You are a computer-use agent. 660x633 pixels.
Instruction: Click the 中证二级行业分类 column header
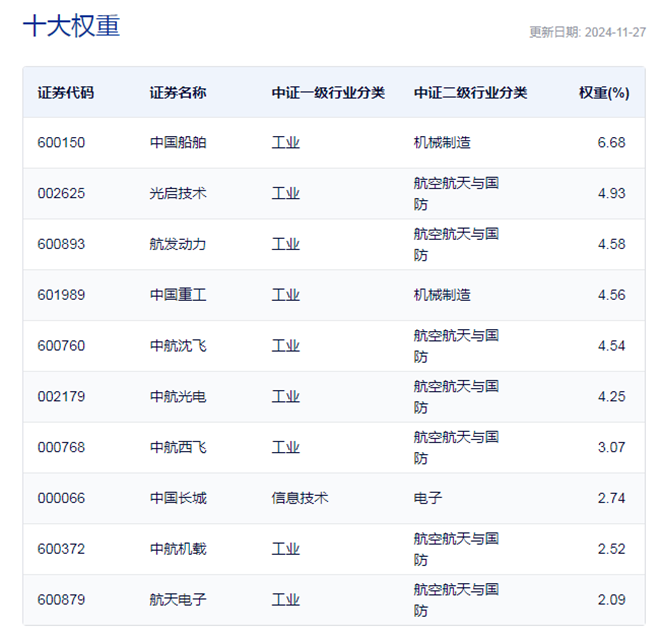471,93
